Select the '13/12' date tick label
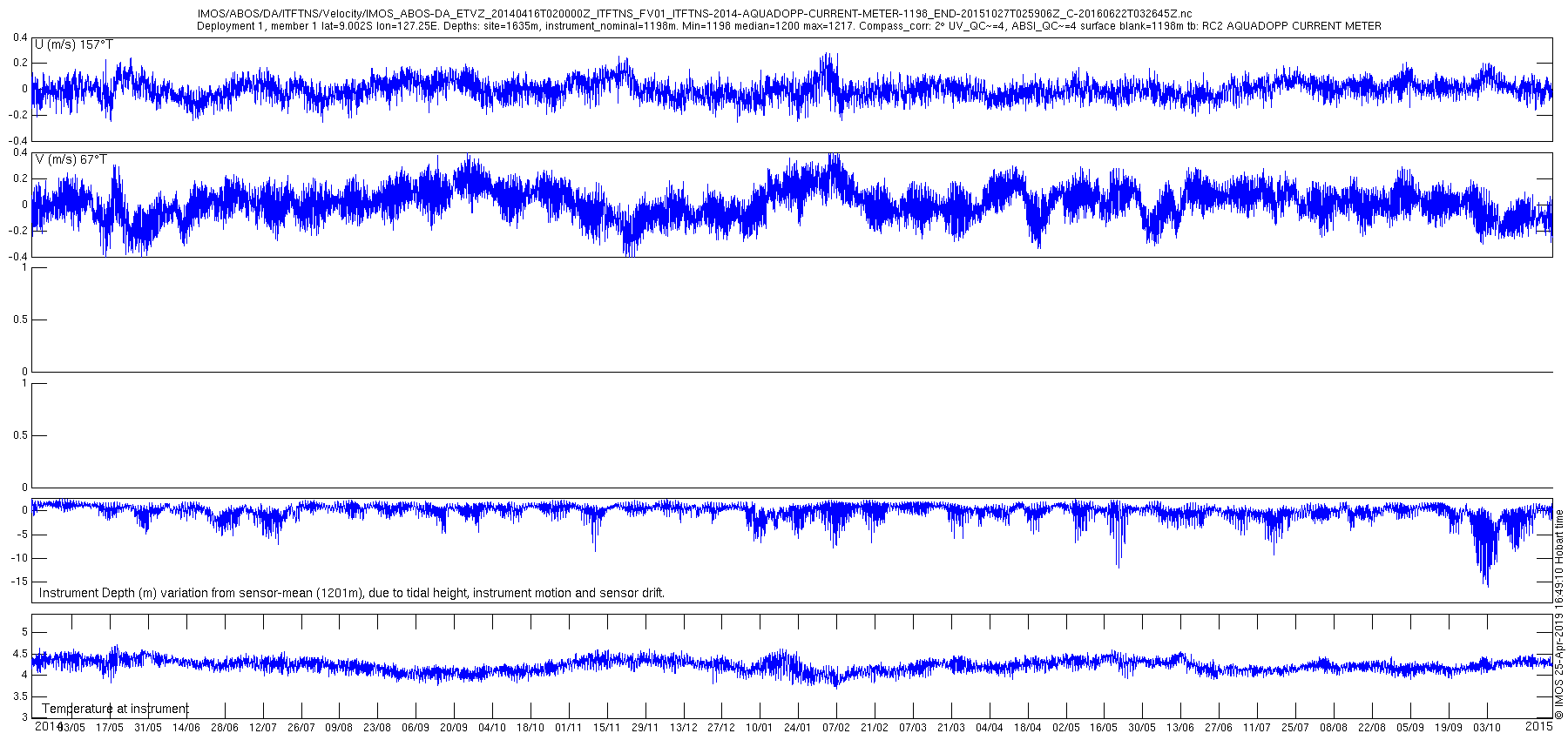This screenshot has height=740, width=1568. (x=684, y=728)
